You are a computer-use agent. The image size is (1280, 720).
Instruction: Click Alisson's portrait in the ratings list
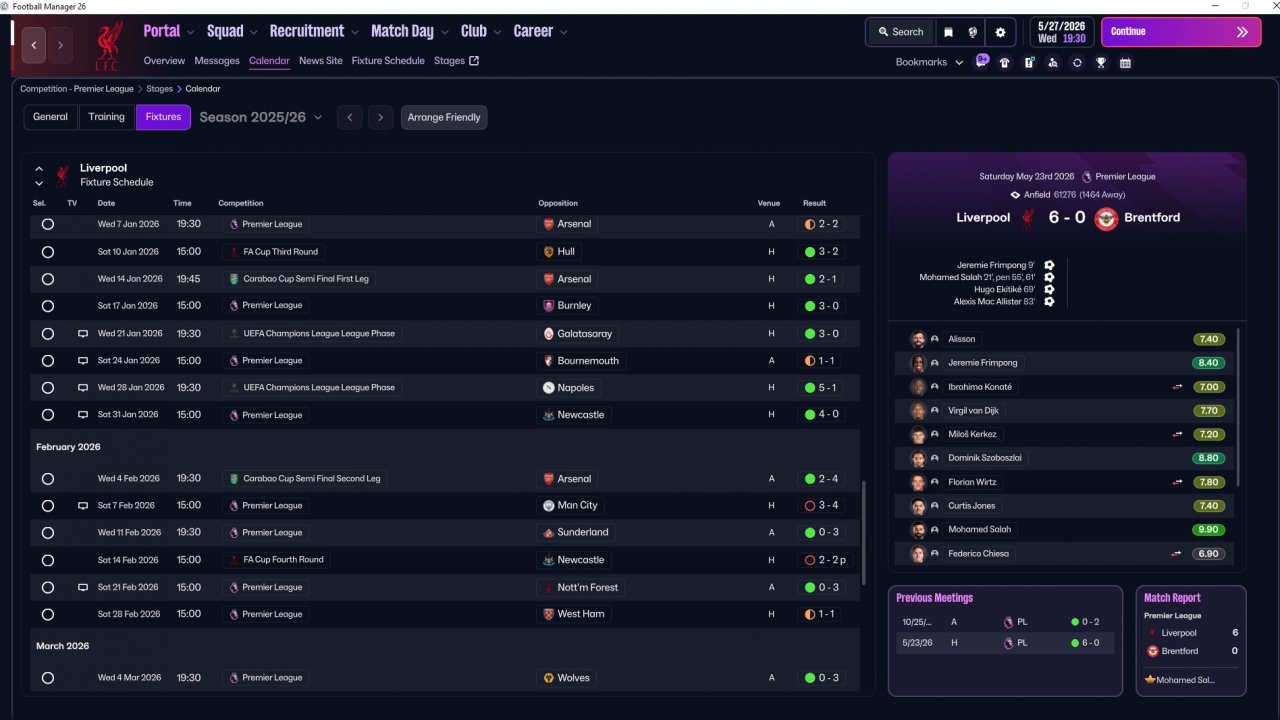point(918,339)
